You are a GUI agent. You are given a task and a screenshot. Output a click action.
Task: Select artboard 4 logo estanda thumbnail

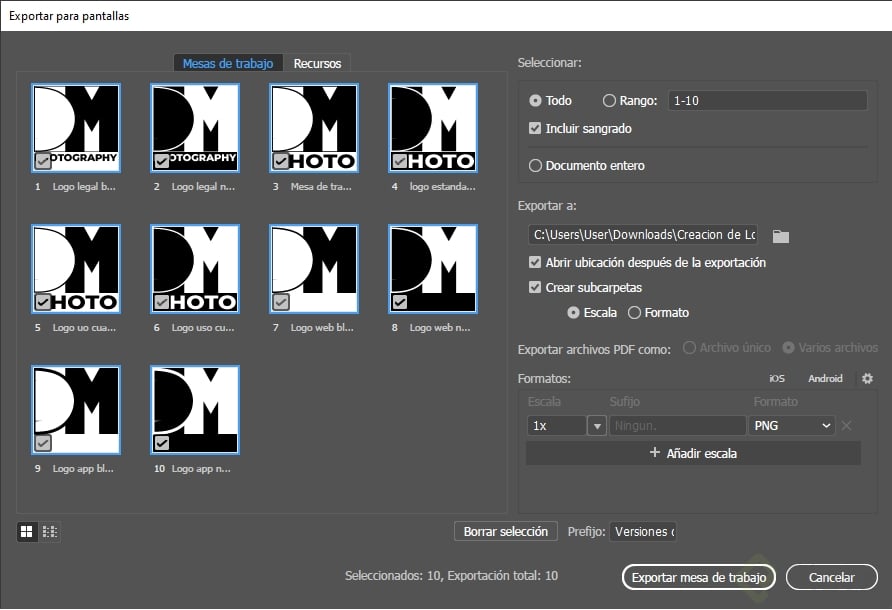[433, 128]
